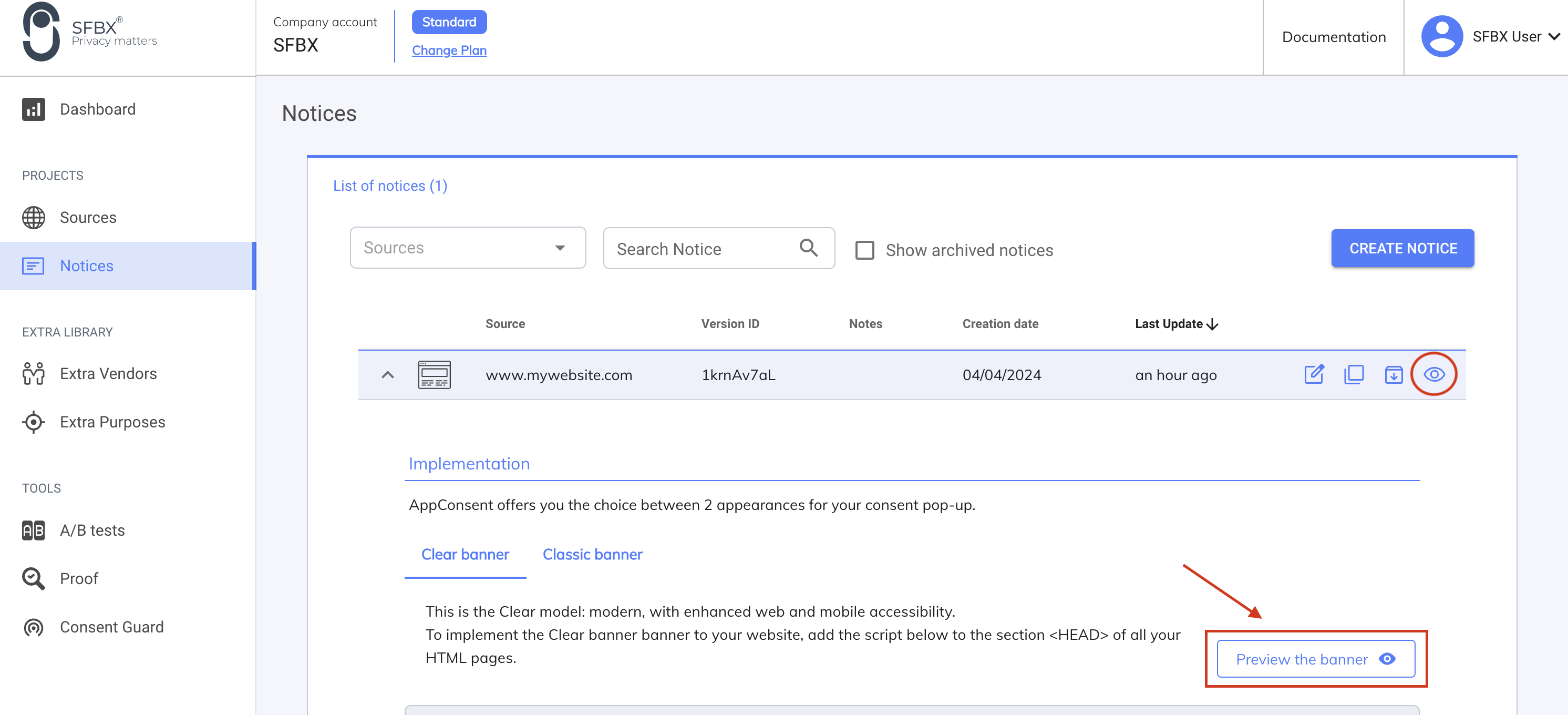Enable Show archived notices checkbox
Viewport: 1568px width, 715px height.
[x=864, y=250]
